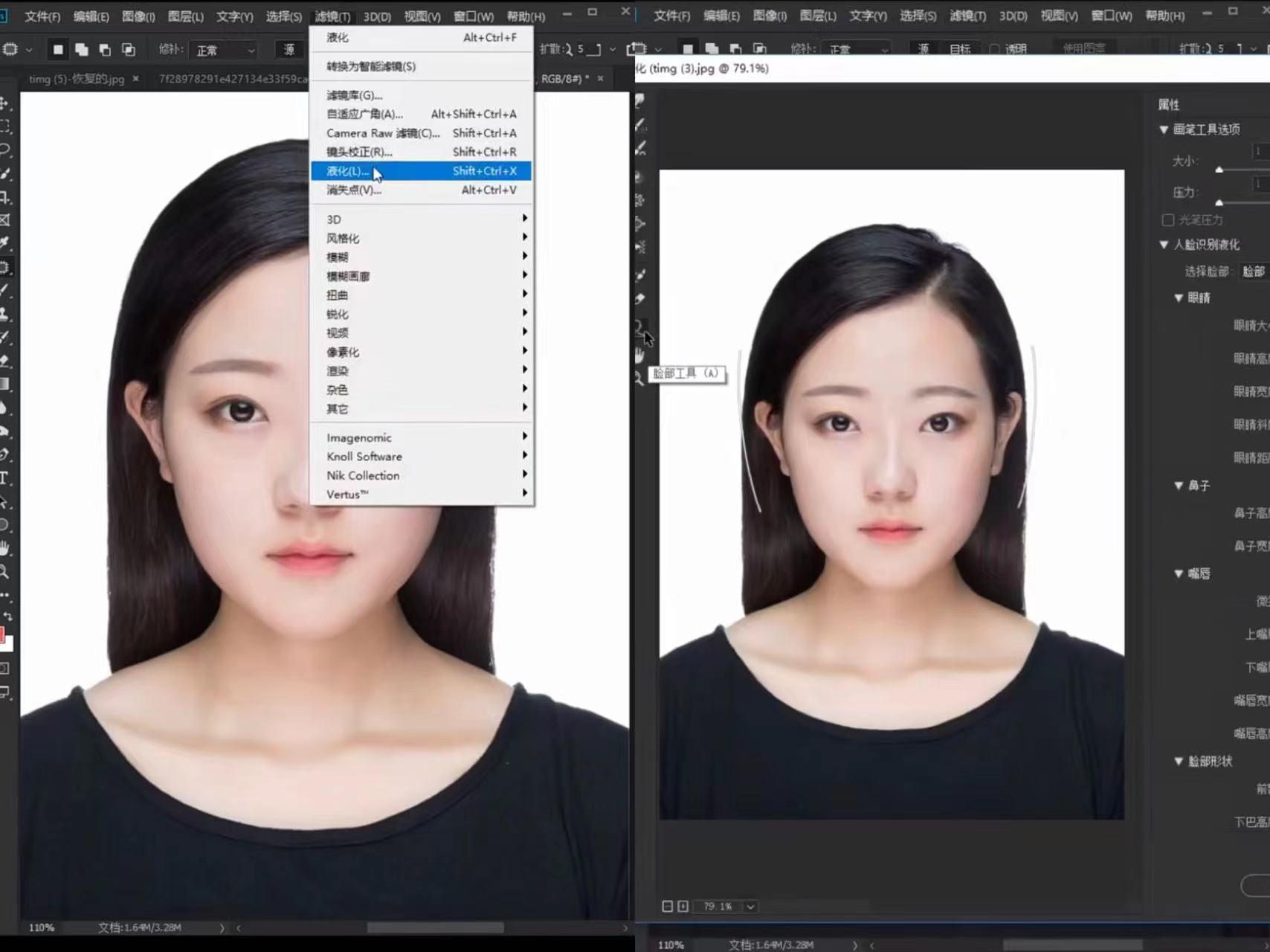The image size is (1270, 952).
Task: Select Hand tool in Liquify toolbar
Action: point(639,356)
